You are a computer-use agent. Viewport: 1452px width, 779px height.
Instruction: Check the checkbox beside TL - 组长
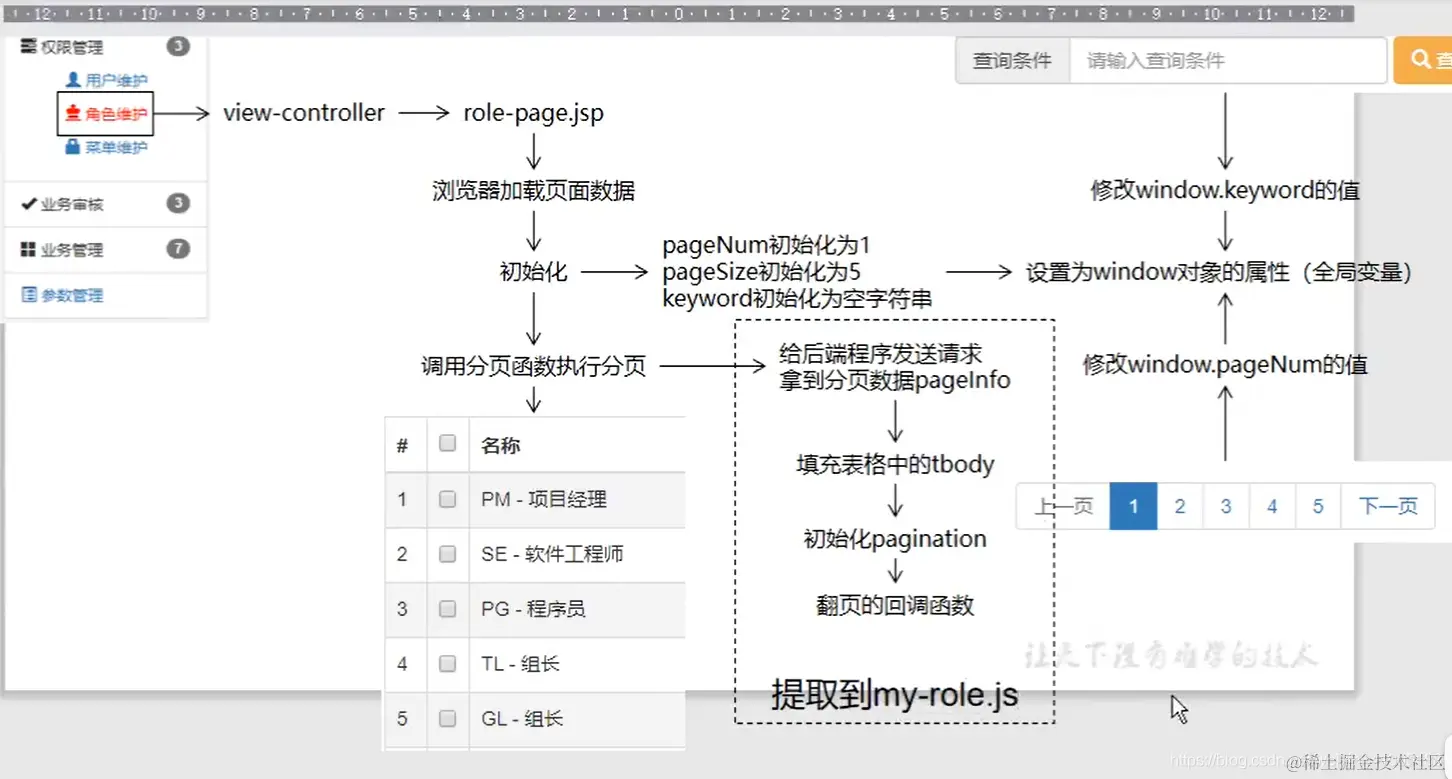point(447,664)
